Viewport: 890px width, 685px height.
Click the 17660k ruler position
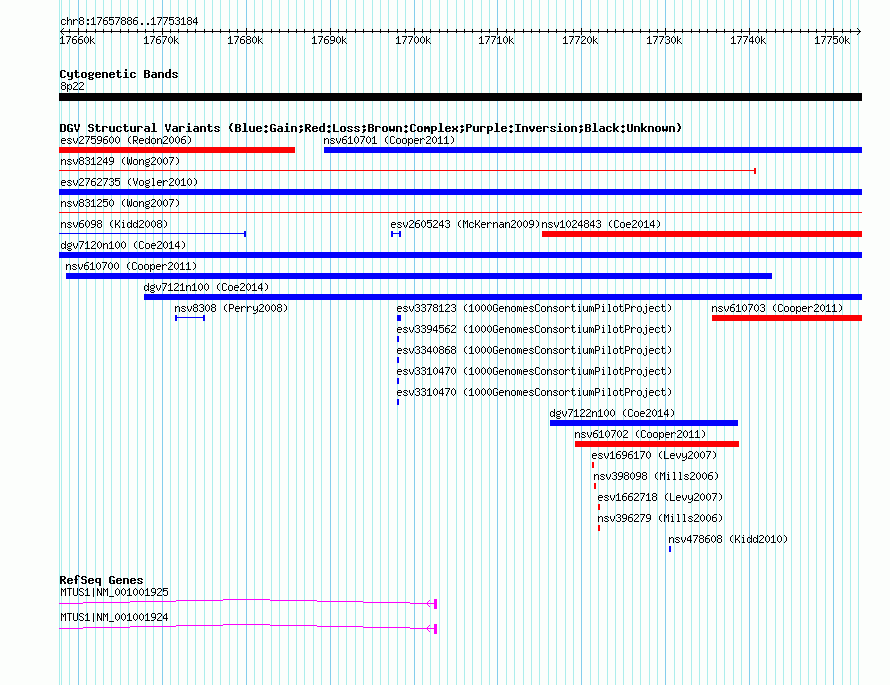(x=78, y=40)
